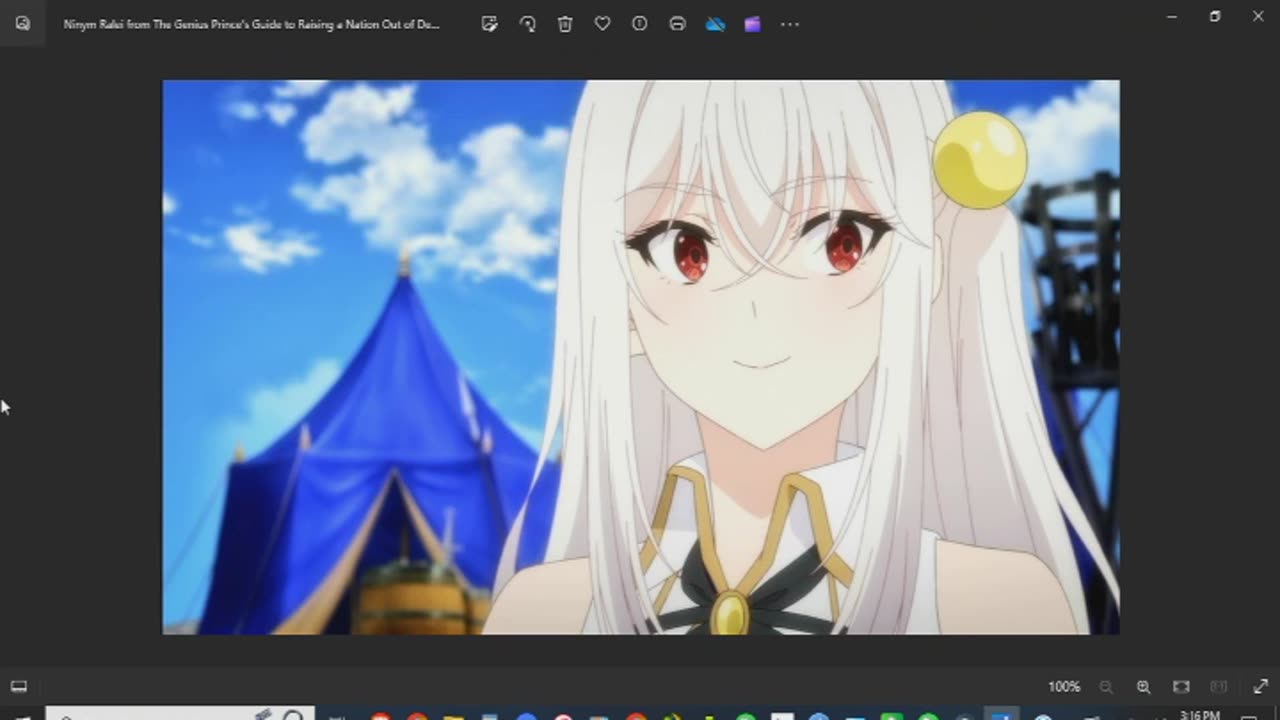Click the OneDrive cloud icon

[715, 24]
